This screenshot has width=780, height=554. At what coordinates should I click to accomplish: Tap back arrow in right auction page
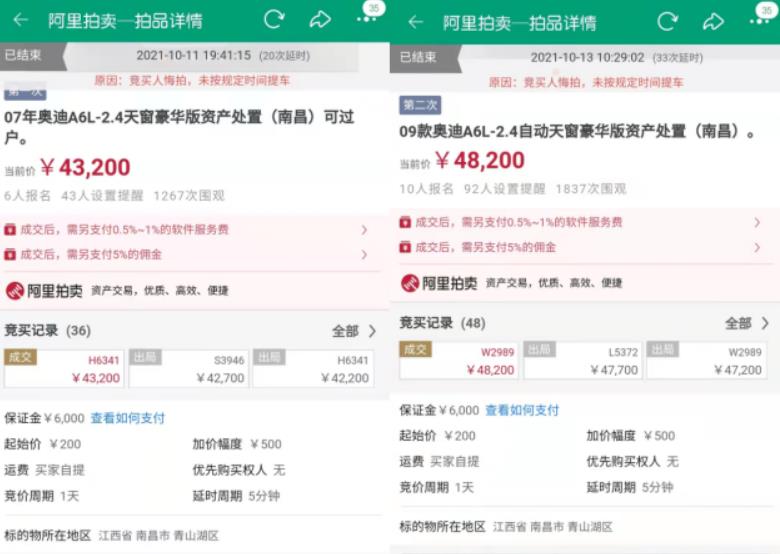[415, 22]
